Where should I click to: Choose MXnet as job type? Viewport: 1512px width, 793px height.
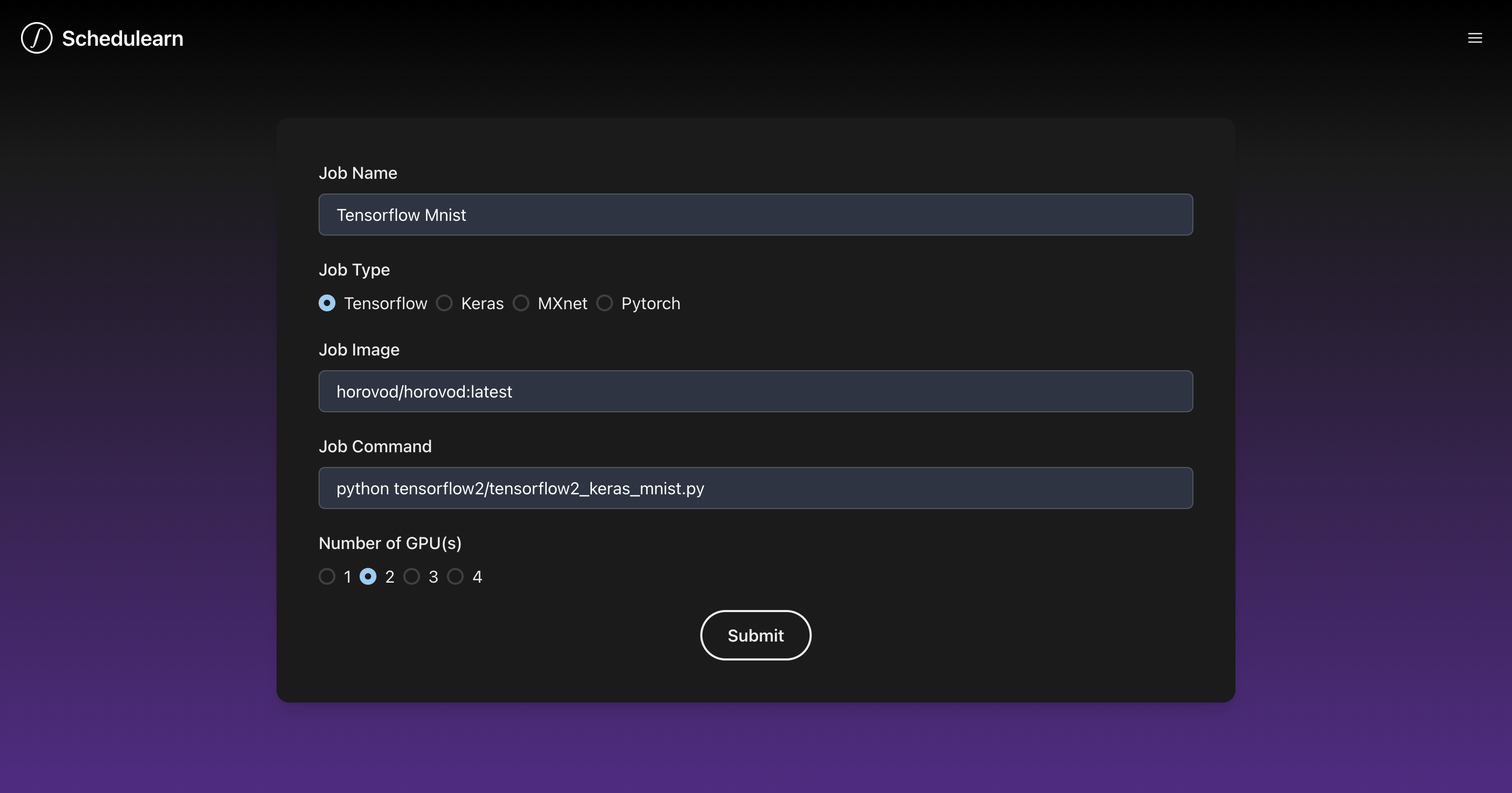coord(521,303)
